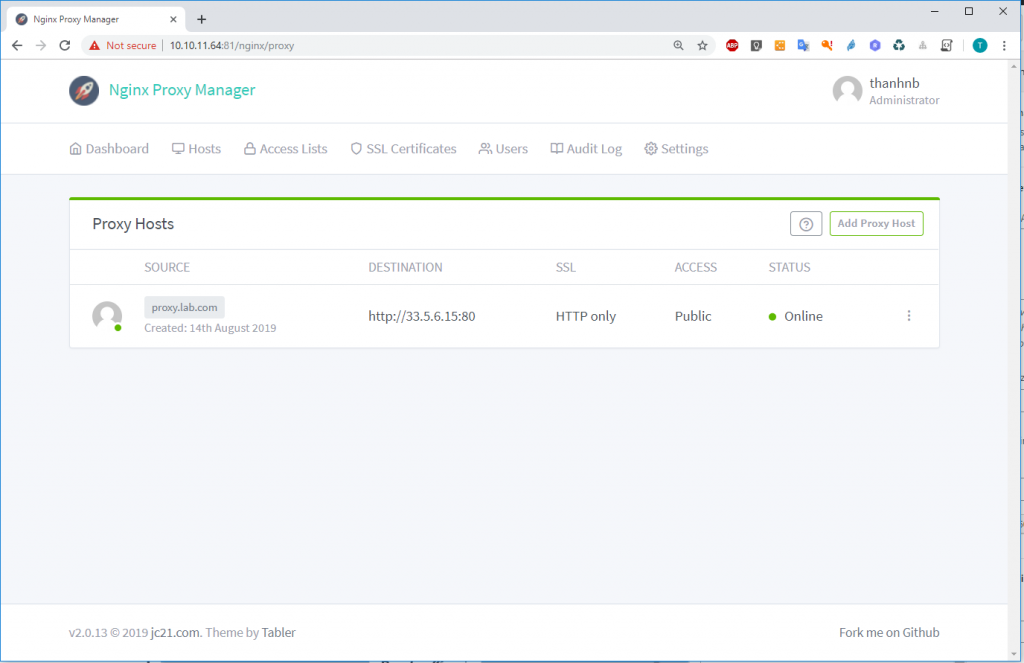1024x663 pixels.
Task: Open a new browser tab
Action: [x=201, y=19]
